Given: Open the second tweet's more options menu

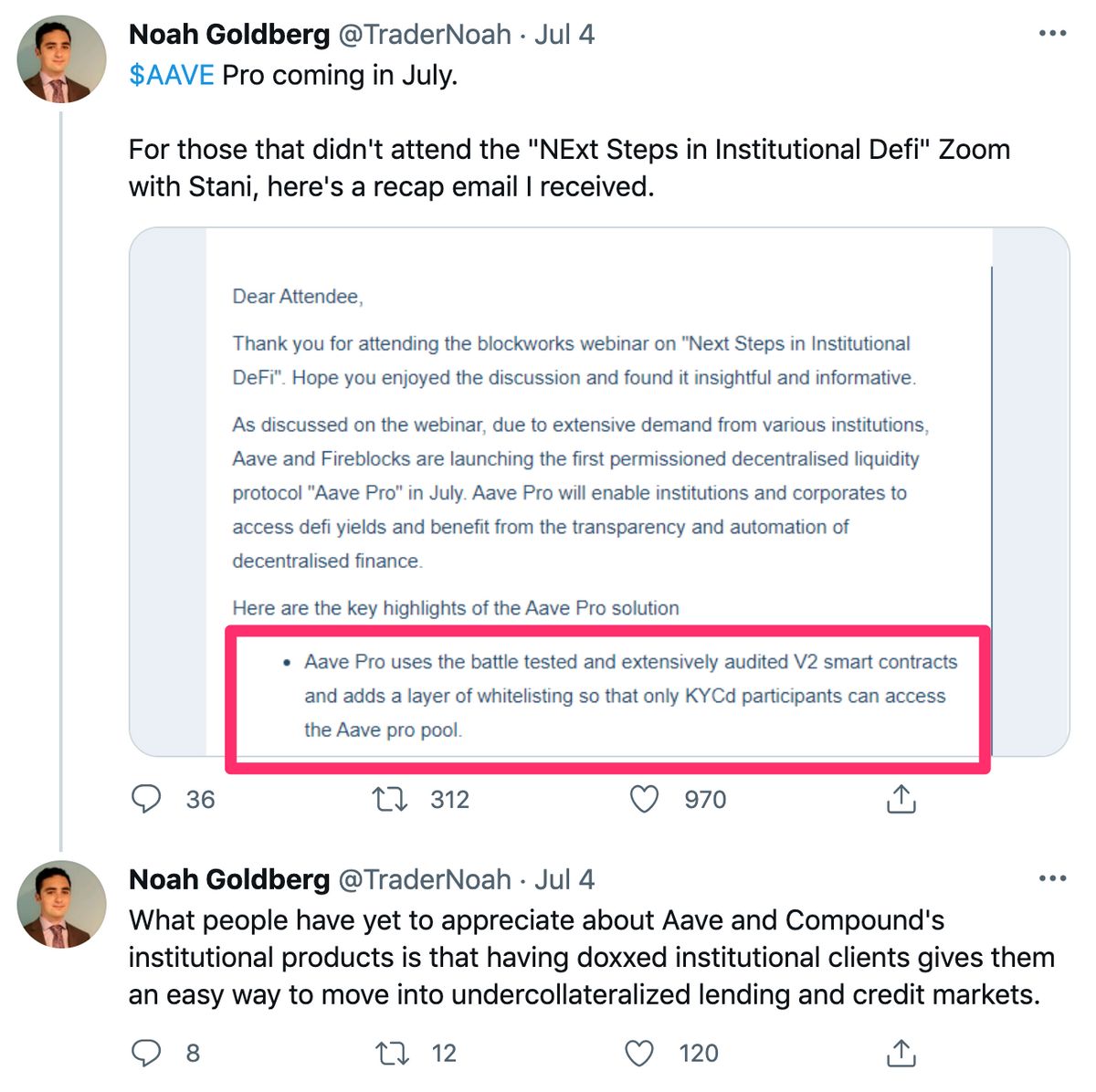Looking at the screenshot, I should 1052,878.
